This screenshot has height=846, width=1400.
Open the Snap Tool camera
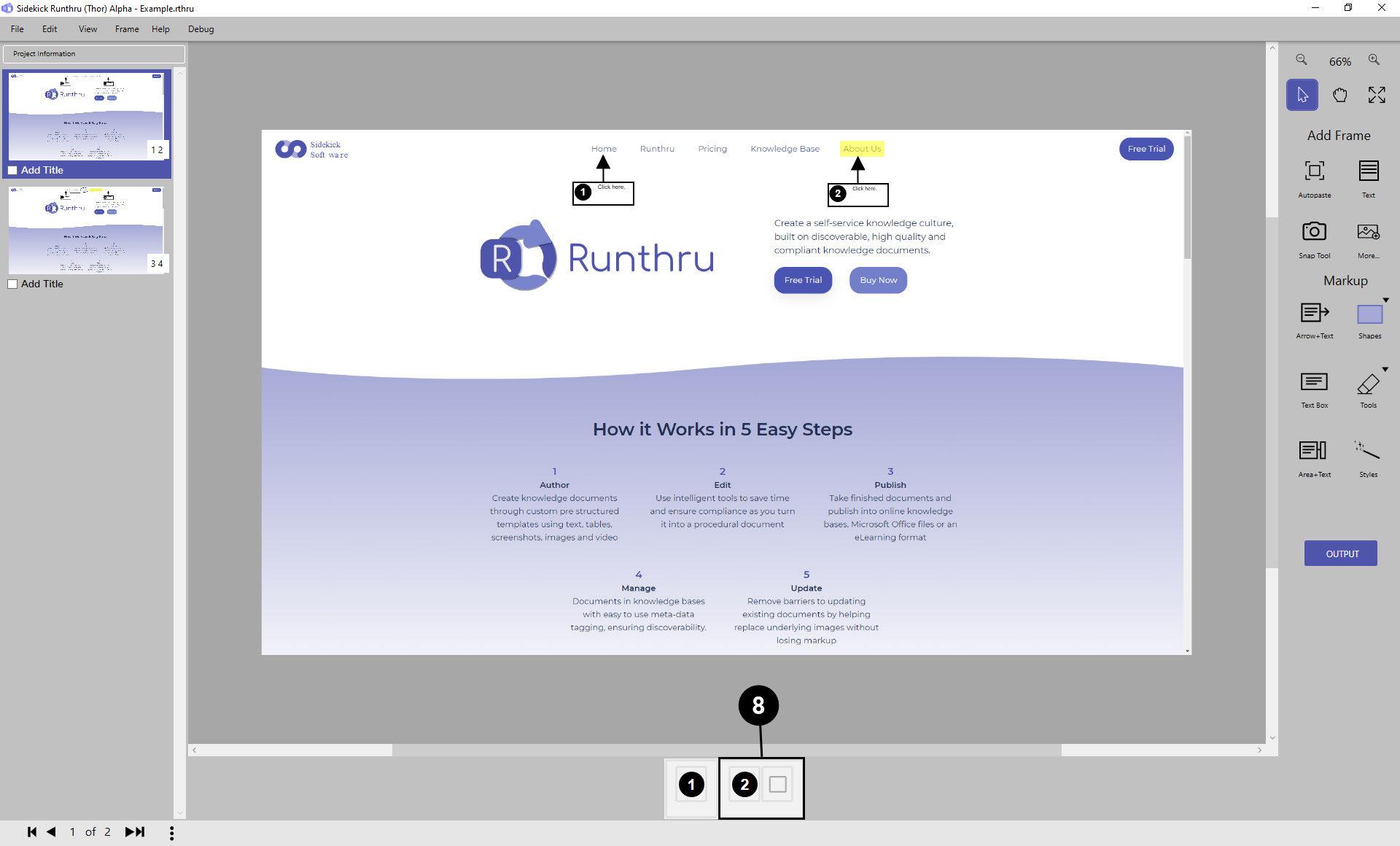tap(1315, 232)
